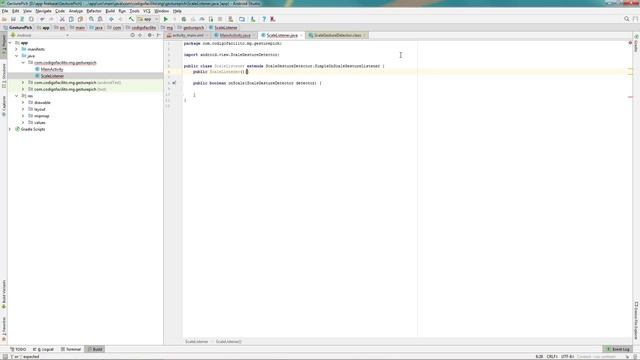The width and height of the screenshot is (640, 360).
Task: Click the Cut scissors icon
Action: click(x=62, y=19)
